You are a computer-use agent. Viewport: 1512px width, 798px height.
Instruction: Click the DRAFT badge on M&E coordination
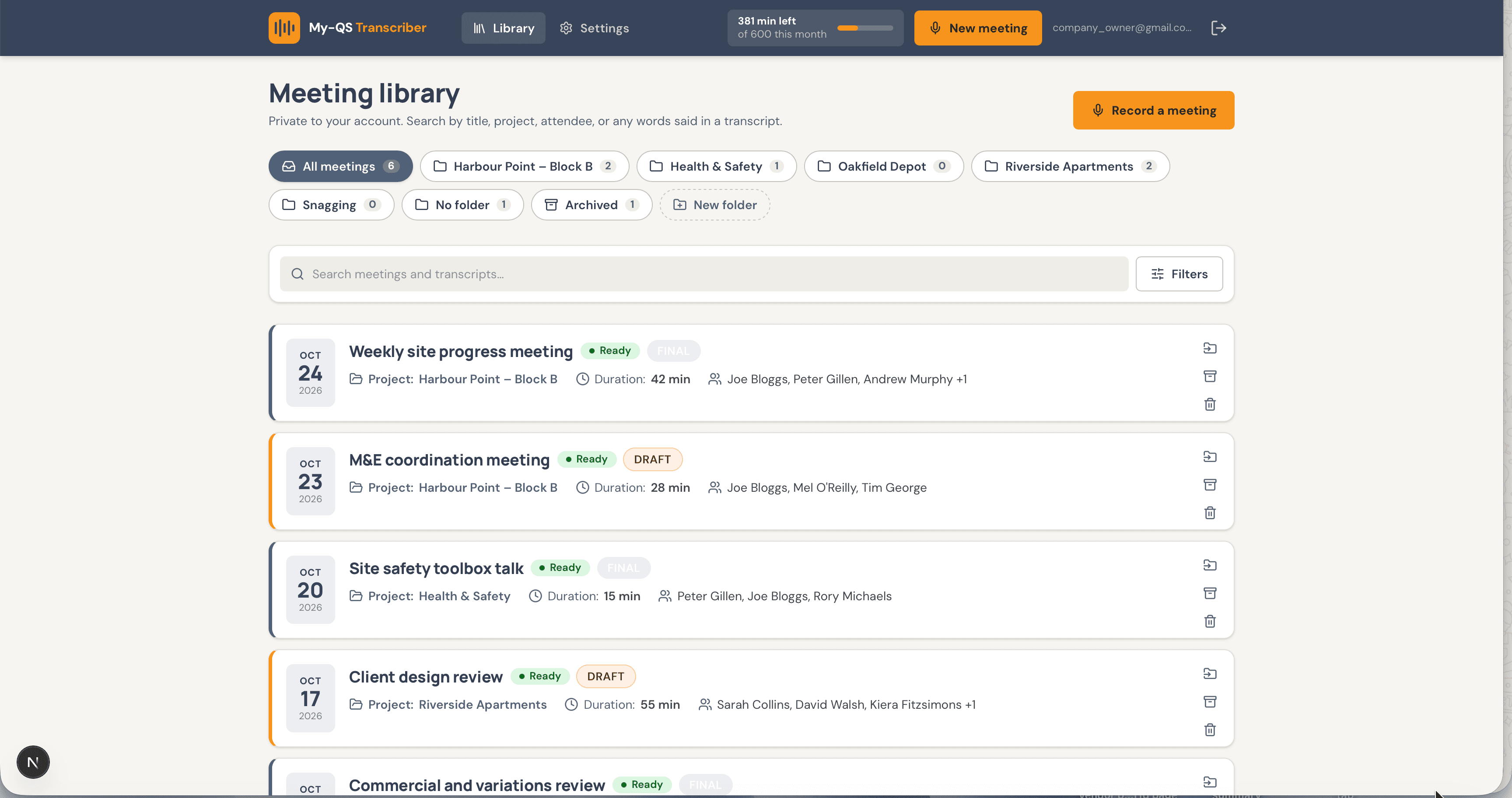tap(652, 459)
